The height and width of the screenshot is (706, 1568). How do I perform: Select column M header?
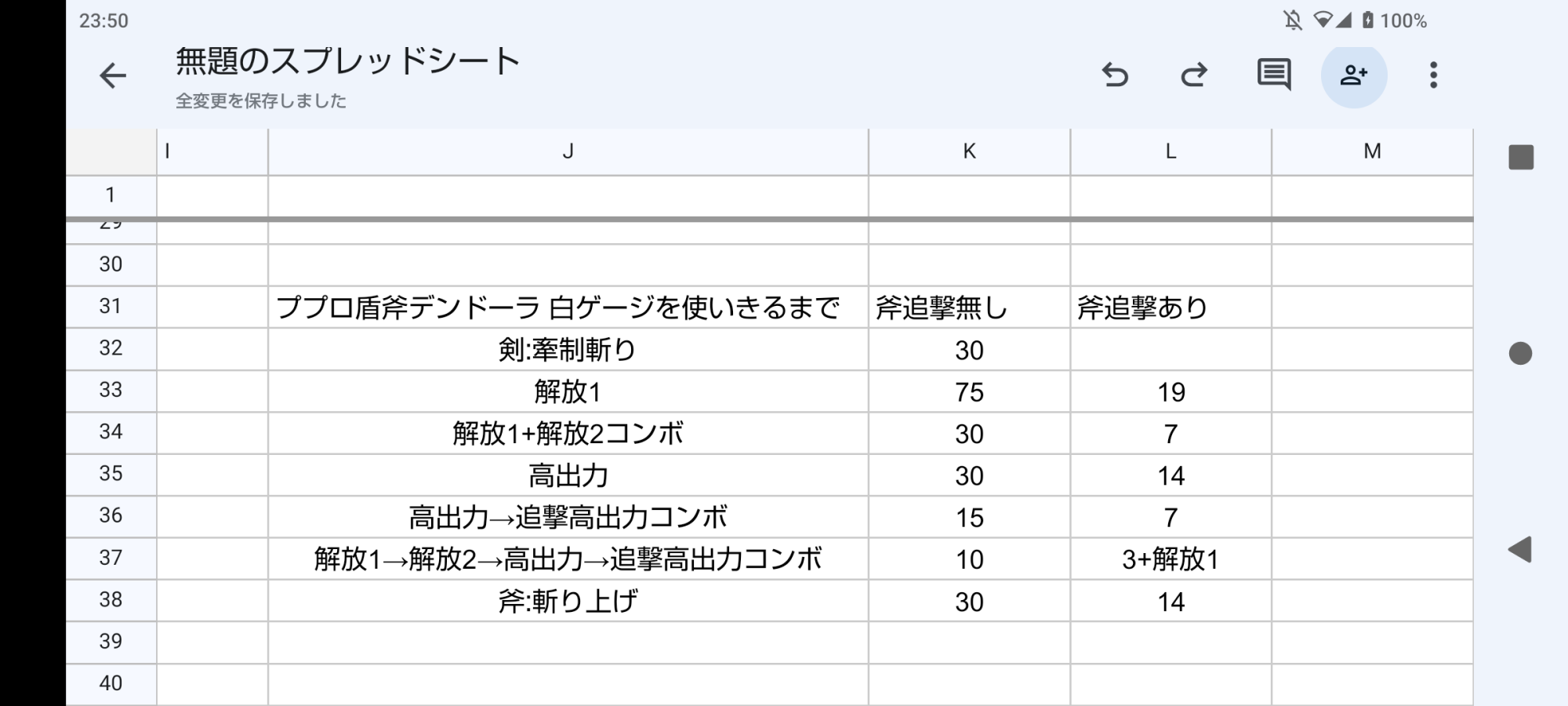(x=1372, y=151)
